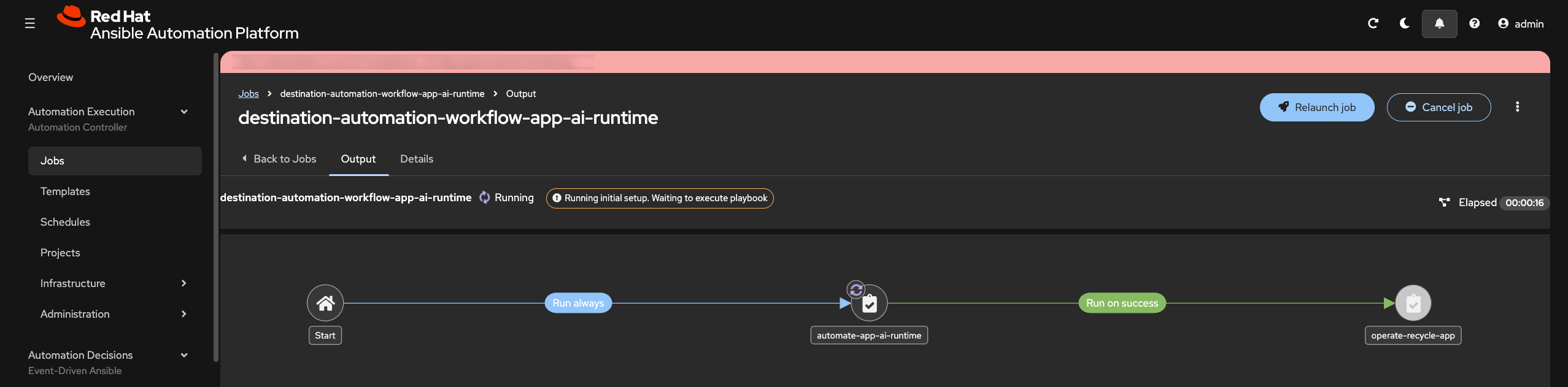Click the automate-app-ai-runtime label
1568x387 pixels.
tap(869, 335)
